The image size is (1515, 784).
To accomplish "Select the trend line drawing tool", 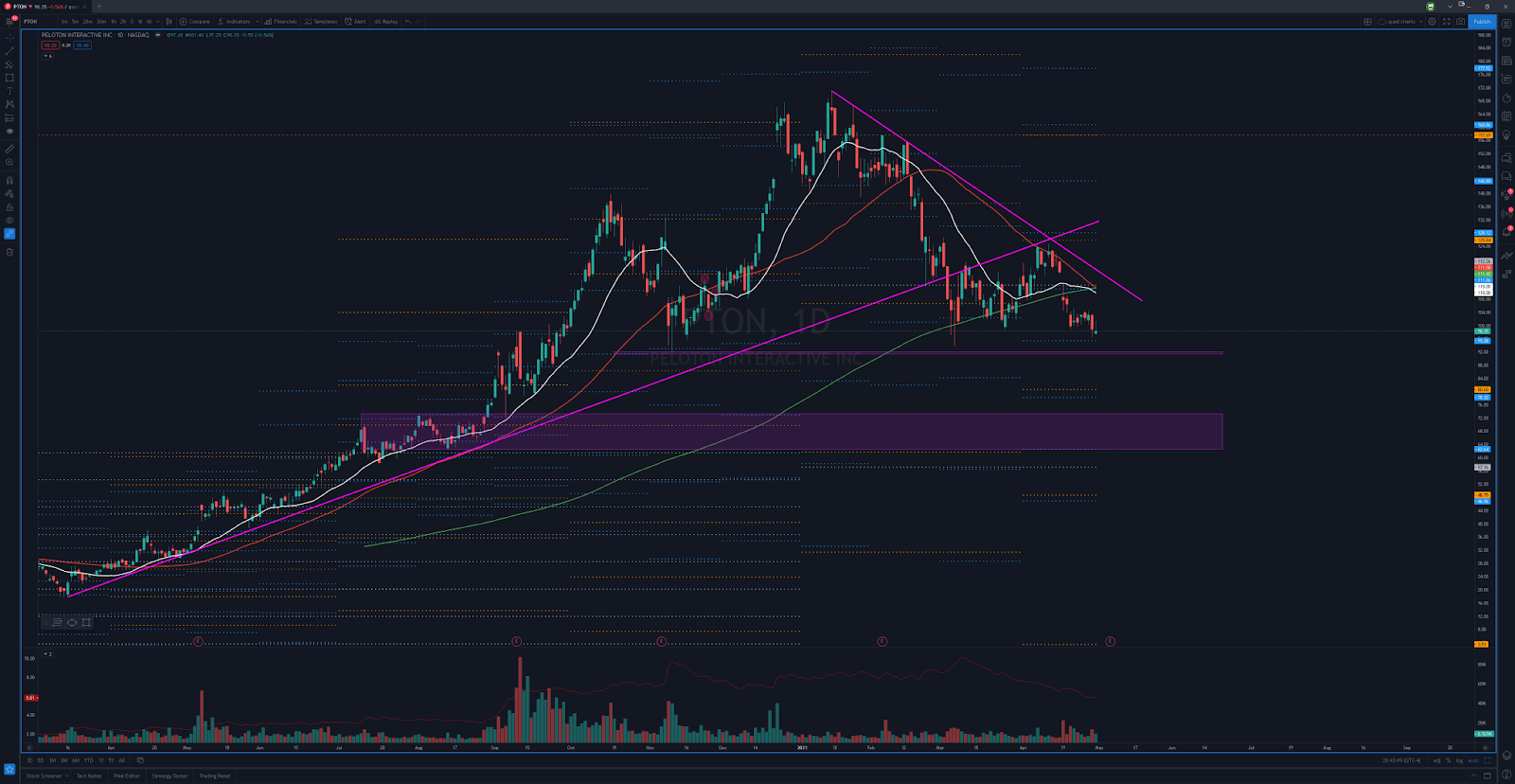I will [9, 51].
